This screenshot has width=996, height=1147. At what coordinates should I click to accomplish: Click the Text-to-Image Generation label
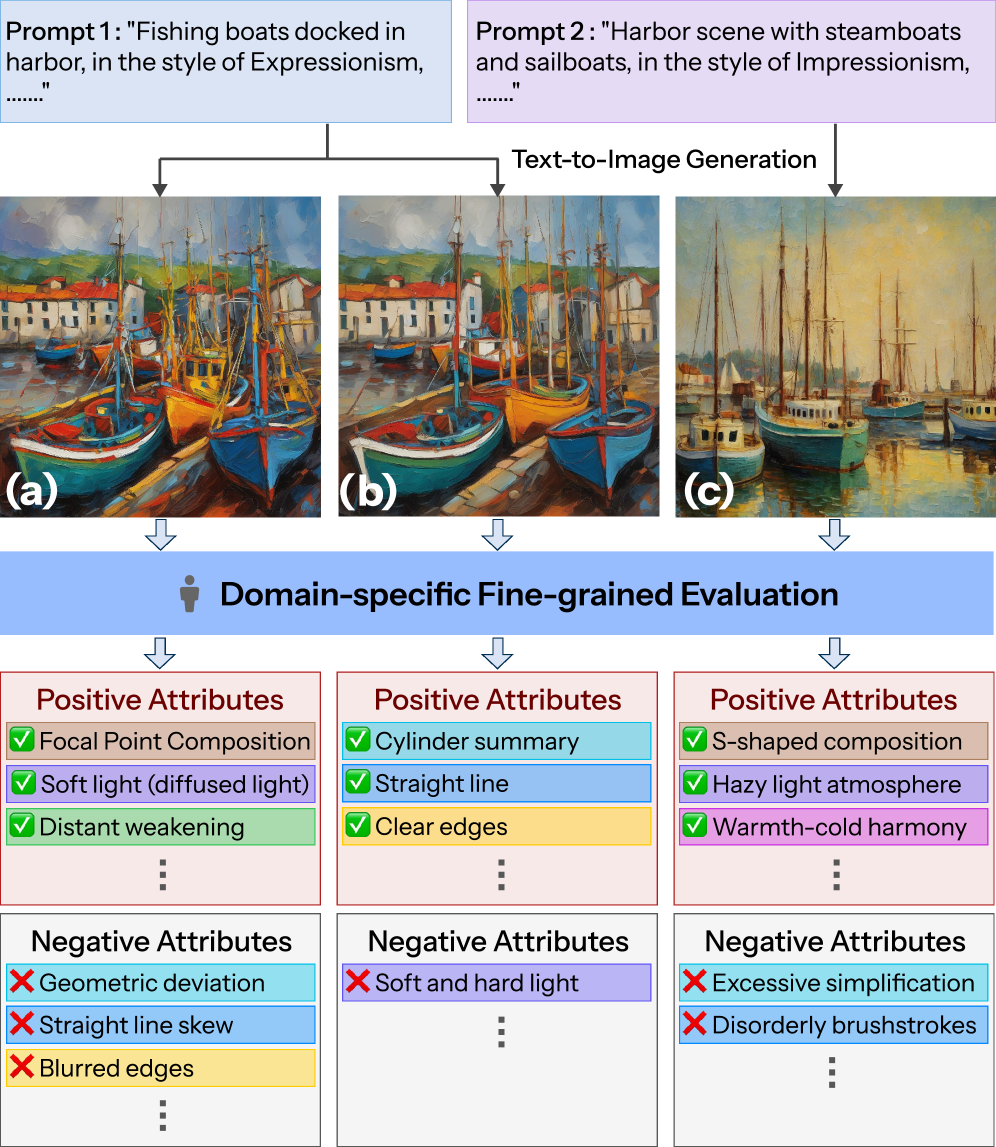[x=664, y=159]
